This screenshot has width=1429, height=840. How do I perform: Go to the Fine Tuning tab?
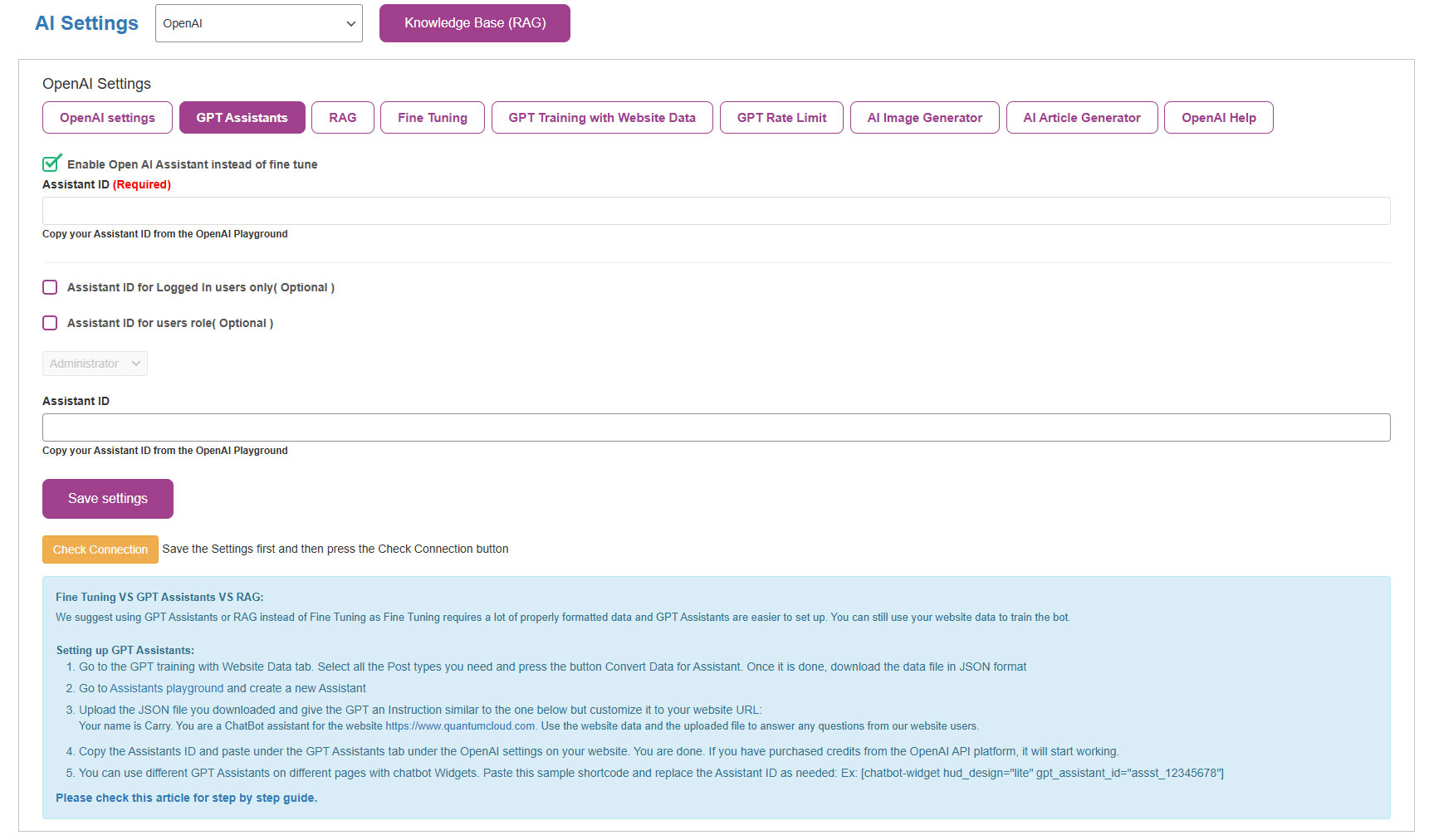click(x=432, y=118)
